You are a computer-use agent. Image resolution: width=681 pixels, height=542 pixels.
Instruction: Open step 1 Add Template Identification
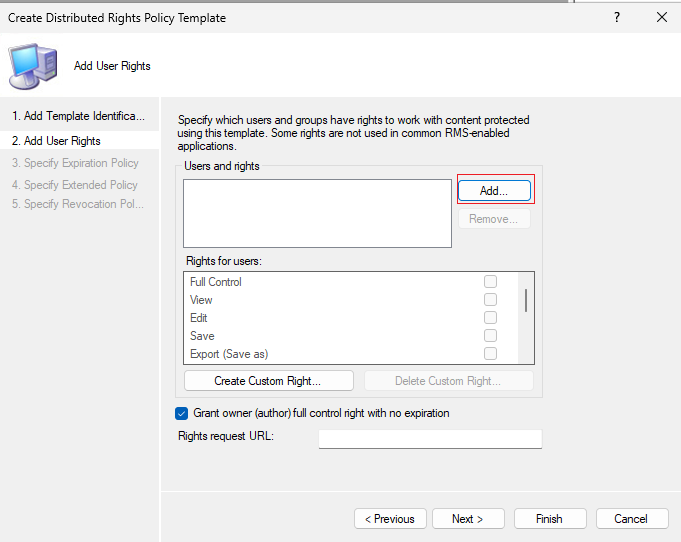tap(79, 116)
